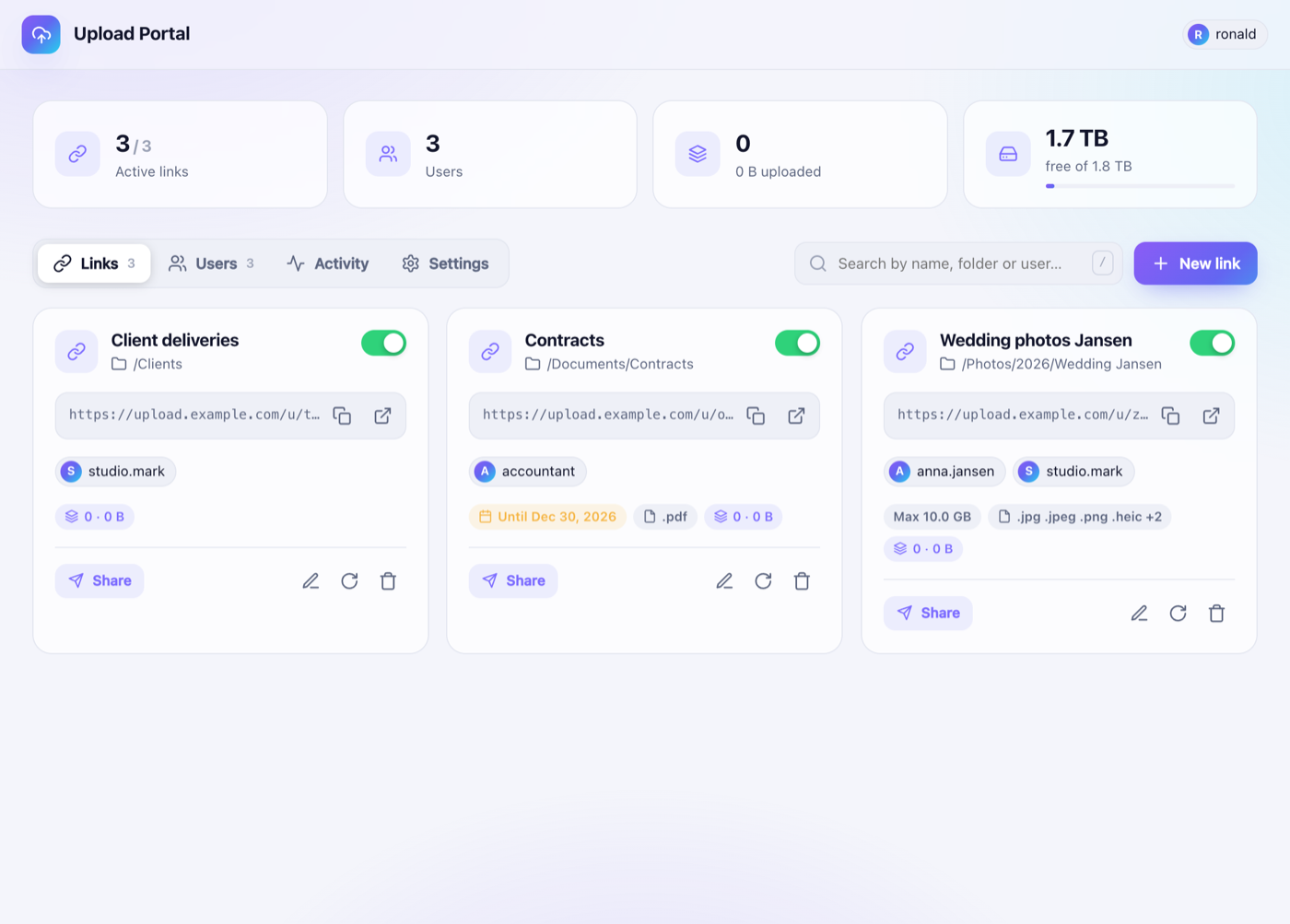The image size is (1290, 924).
Task: Switch off Wedding photos Jansen toggle
Action: 1212,343
